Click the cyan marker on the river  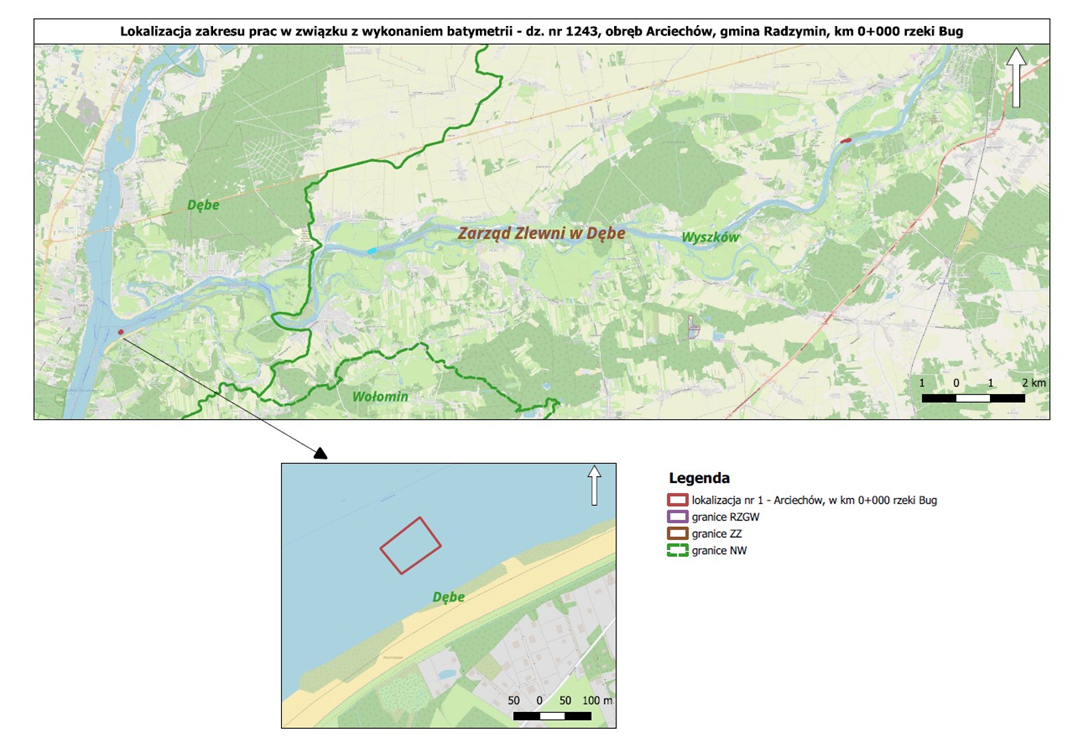pos(373,251)
